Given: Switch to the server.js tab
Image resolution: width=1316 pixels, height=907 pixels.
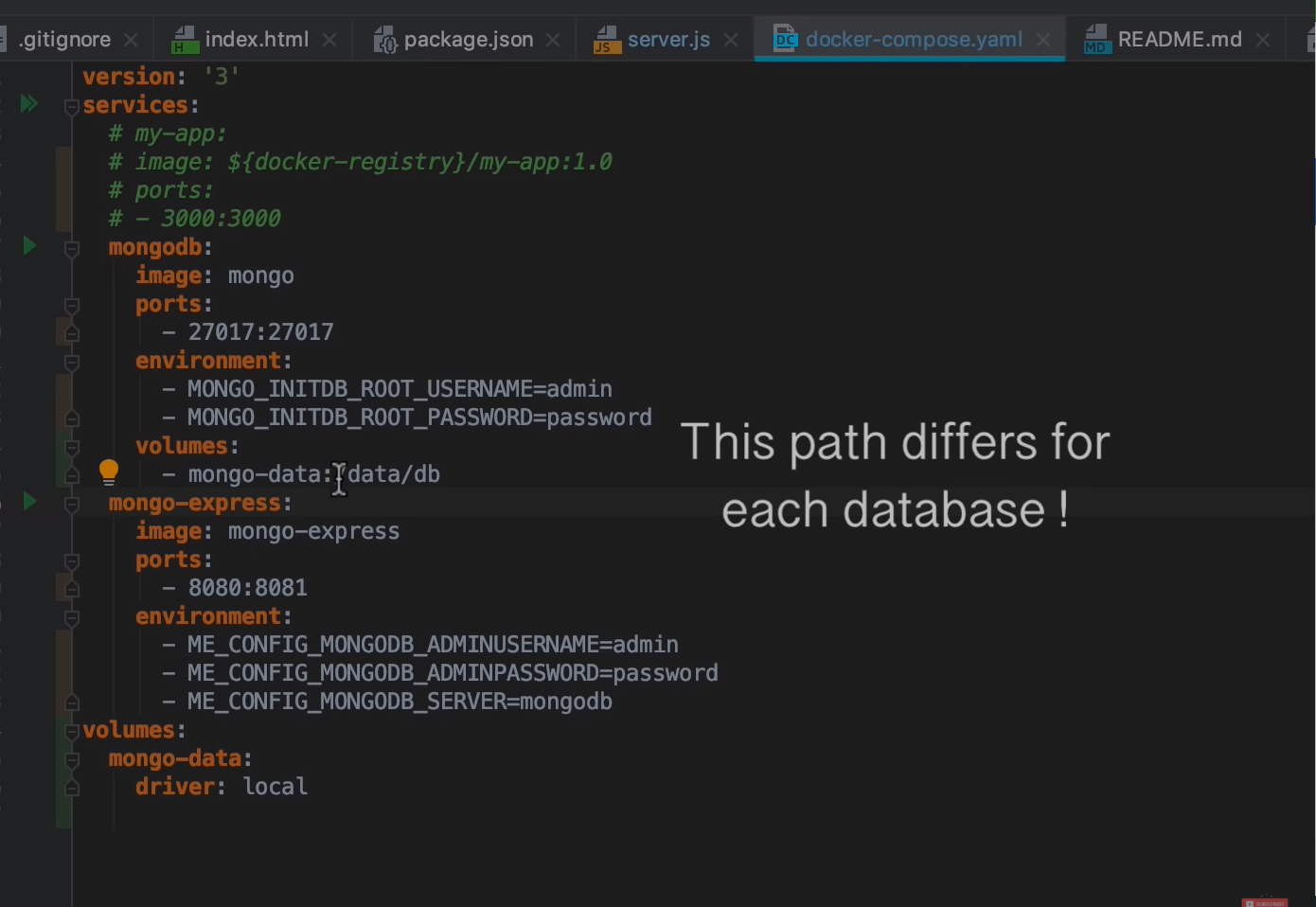Looking at the screenshot, I should pos(668,40).
